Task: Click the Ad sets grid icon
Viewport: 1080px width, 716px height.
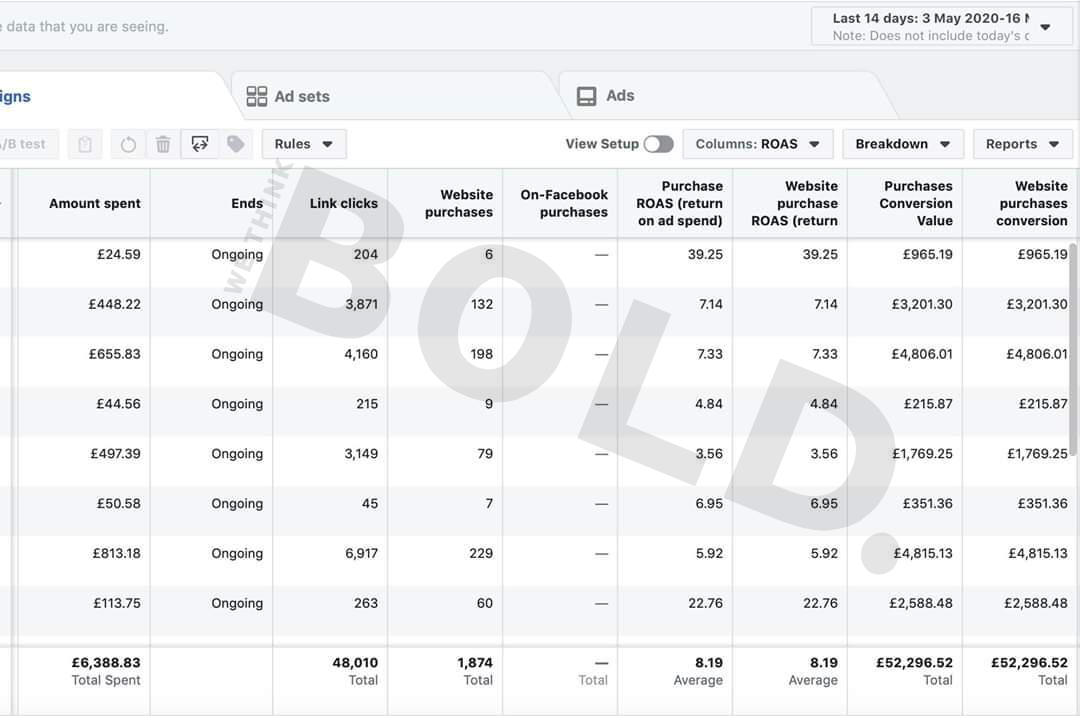Action: 257,96
